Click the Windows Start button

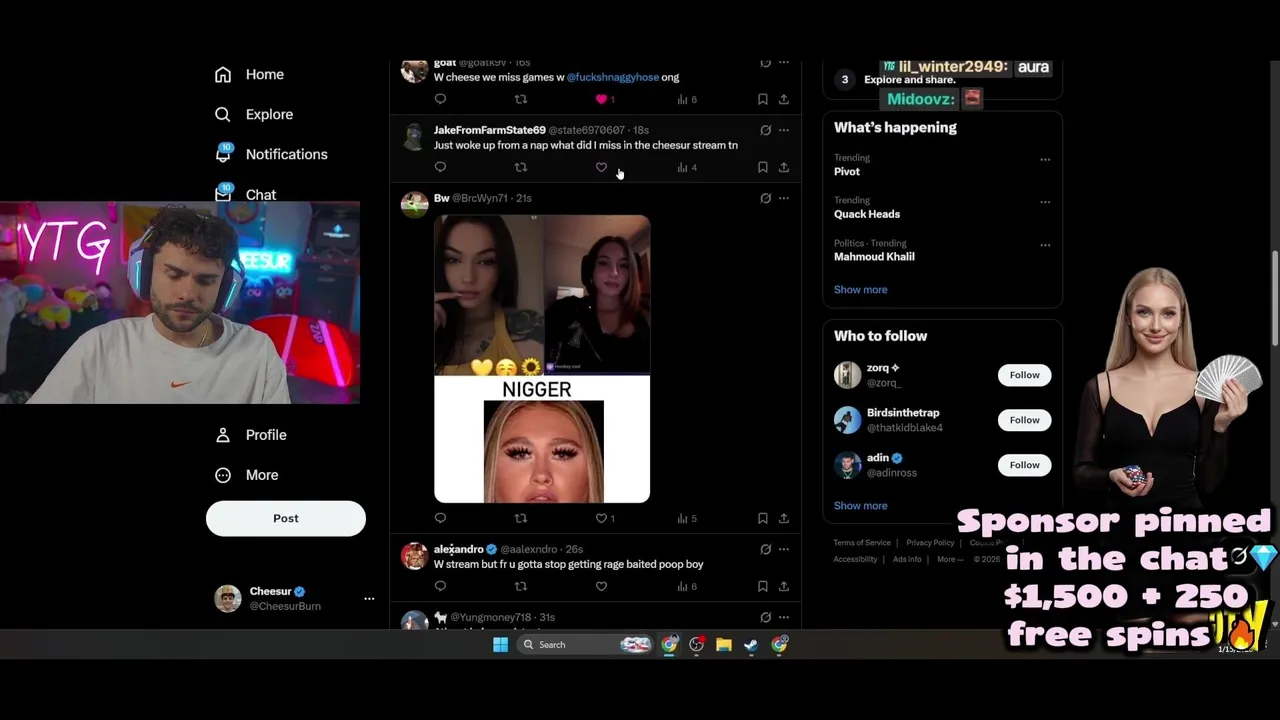coord(500,645)
